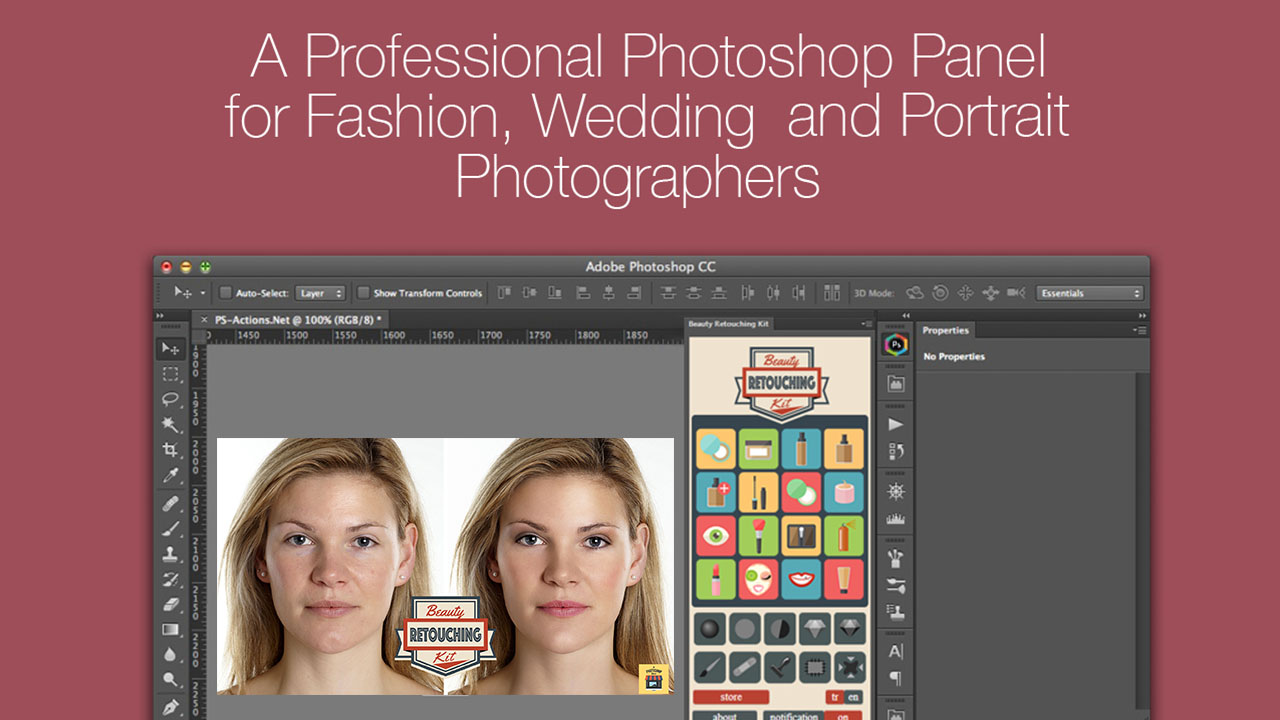This screenshot has height=720, width=1280.
Task: Toggle the notification on switch
Action: [842, 717]
